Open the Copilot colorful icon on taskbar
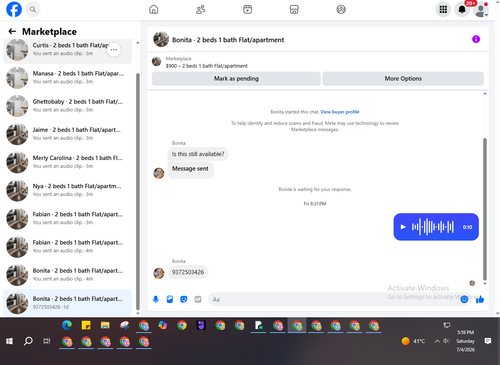The width and height of the screenshot is (500, 365). click(x=163, y=325)
